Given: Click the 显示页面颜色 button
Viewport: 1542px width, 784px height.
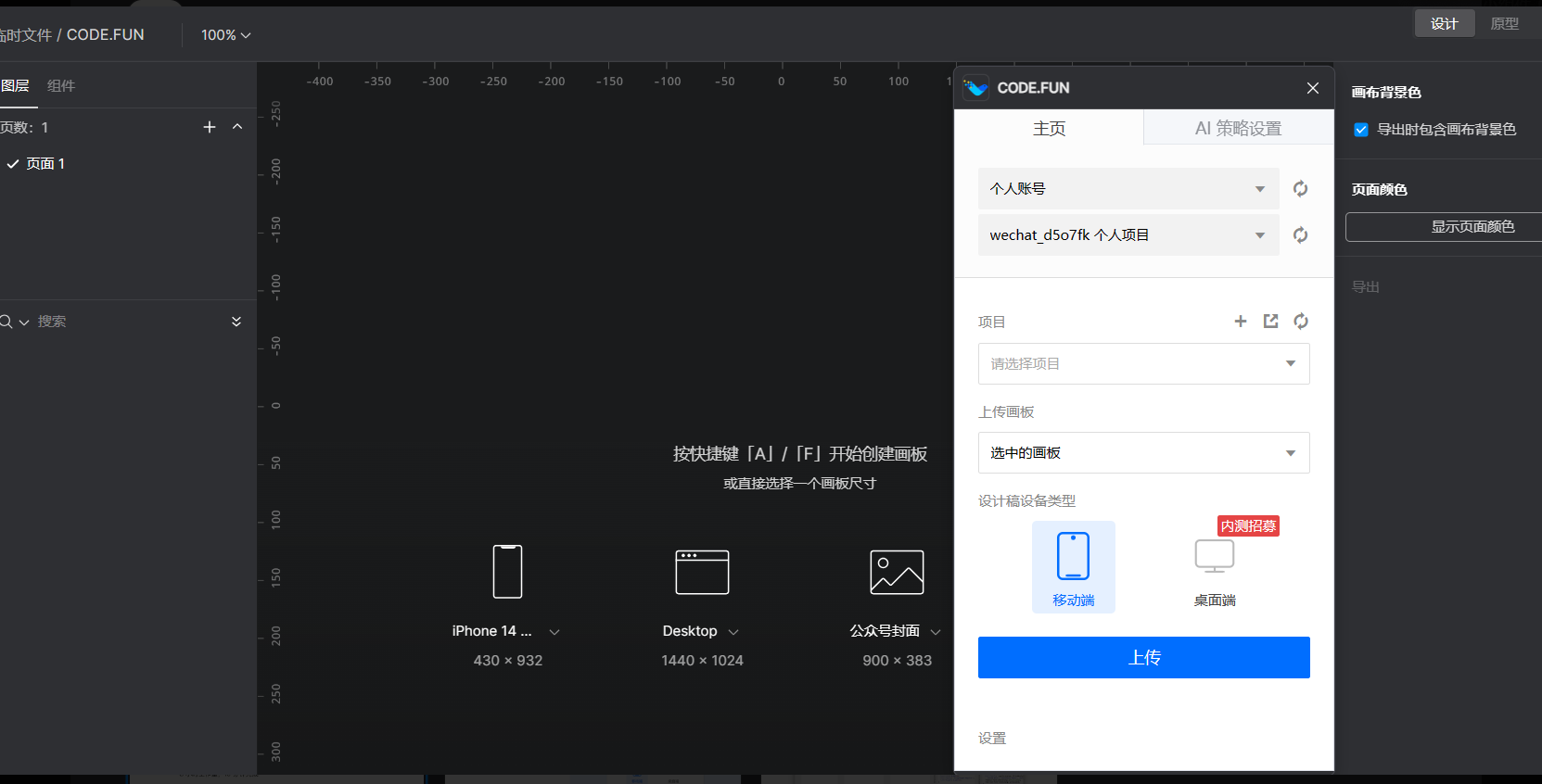Looking at the screenshot, I should (1444, 227).
